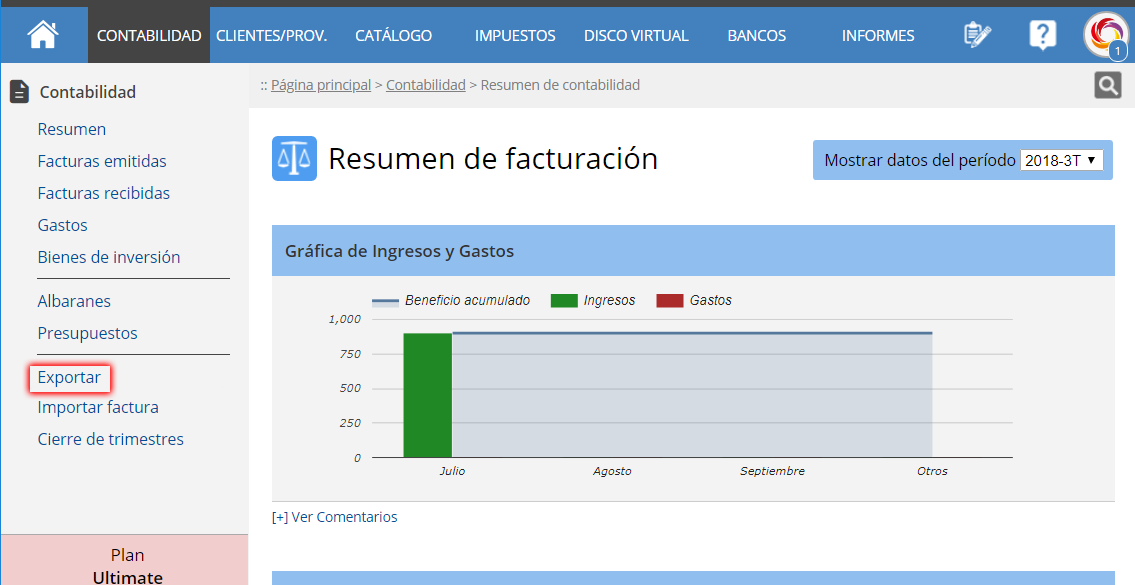This screenshot has width=1135, height=585.
Task: Open the BANCOS menu
Action: (x=756, y=35)
